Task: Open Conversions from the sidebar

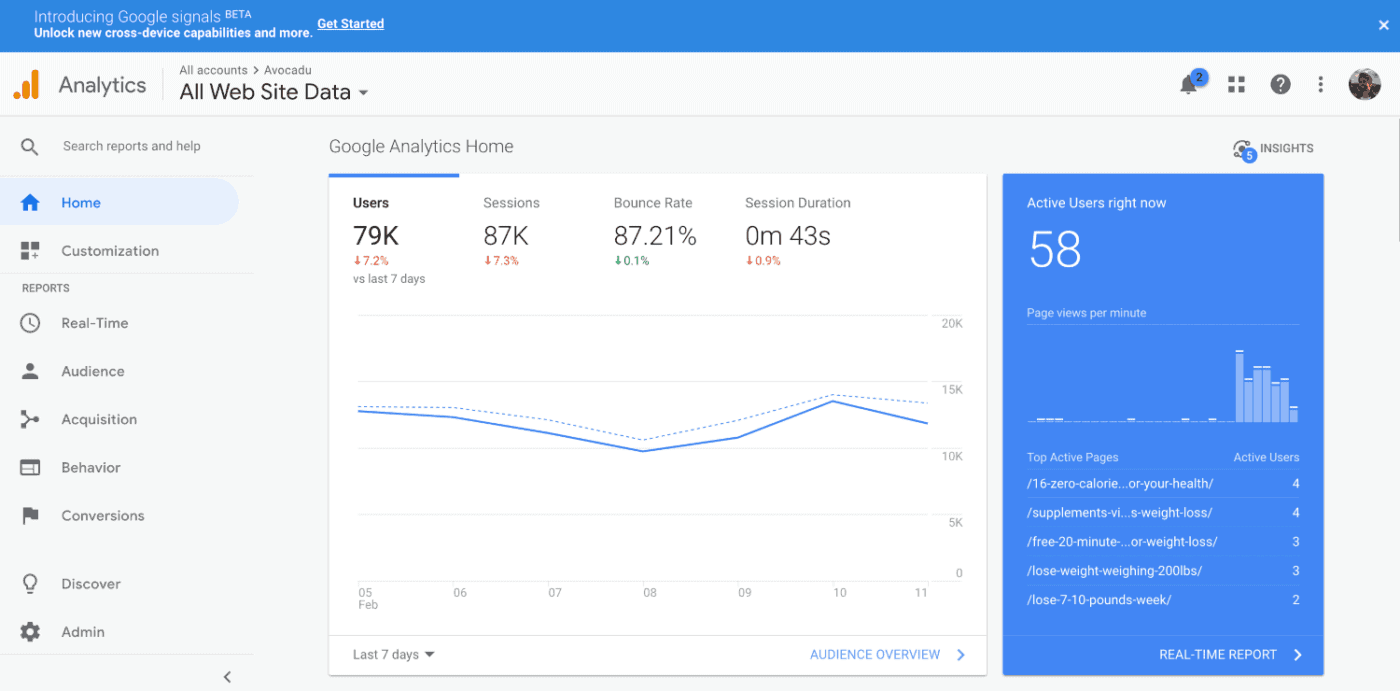Action: [103, 515]
